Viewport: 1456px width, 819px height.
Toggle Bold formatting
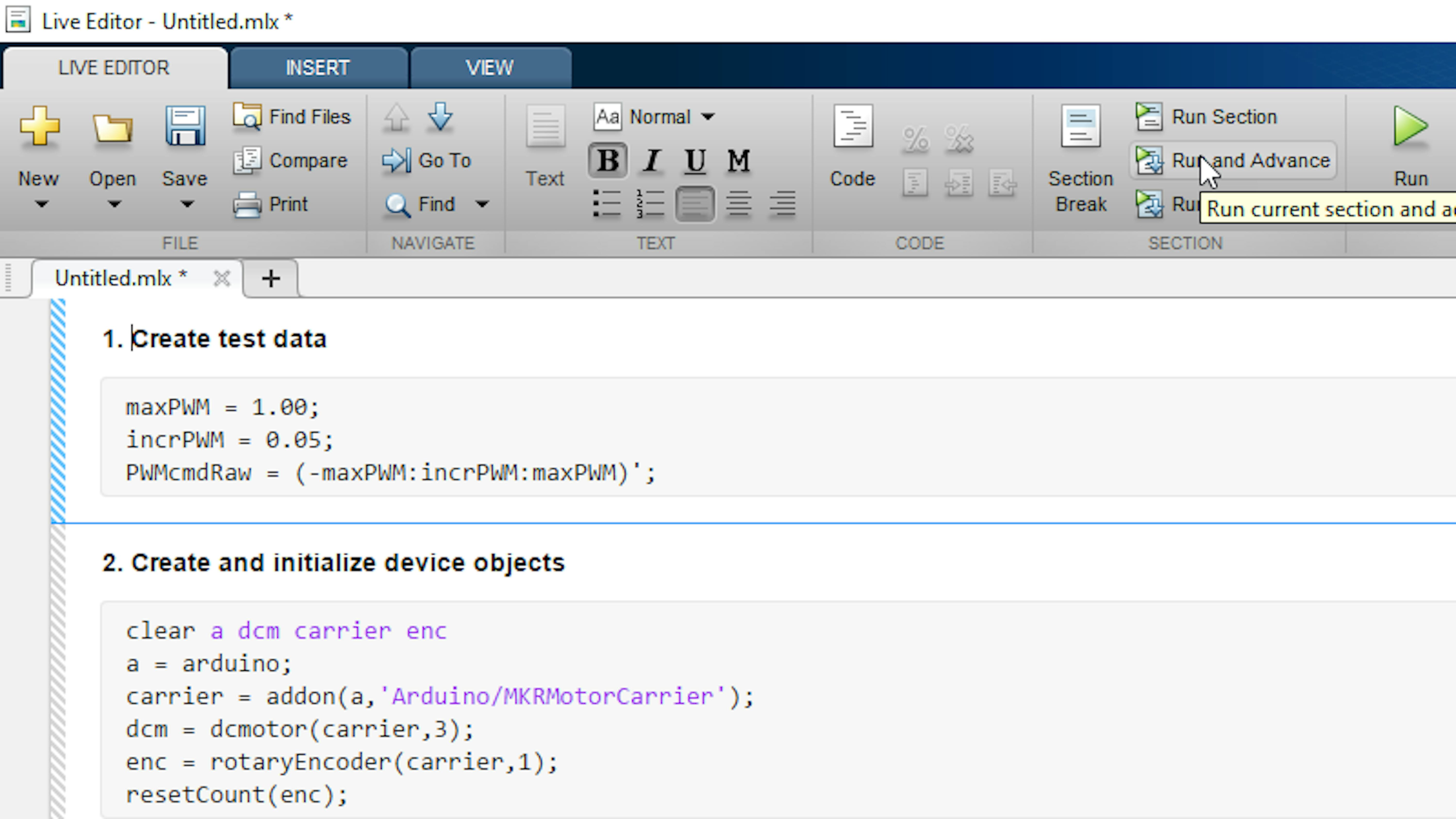coord(608,160)
